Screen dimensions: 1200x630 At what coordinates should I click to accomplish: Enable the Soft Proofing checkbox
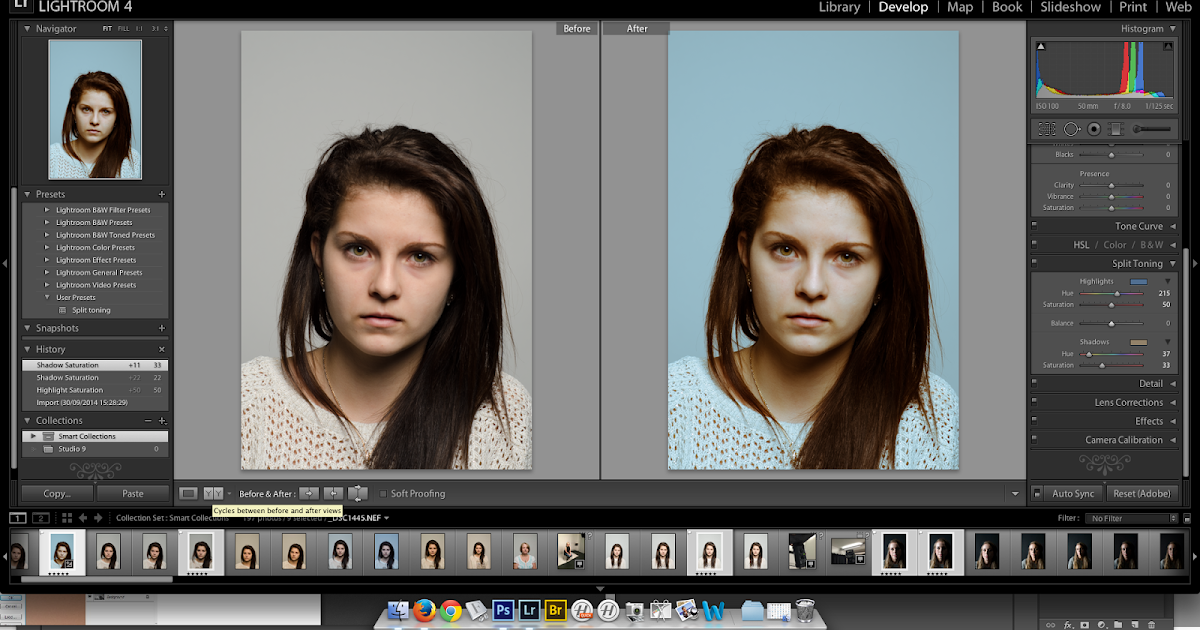[x=383, y=494]
